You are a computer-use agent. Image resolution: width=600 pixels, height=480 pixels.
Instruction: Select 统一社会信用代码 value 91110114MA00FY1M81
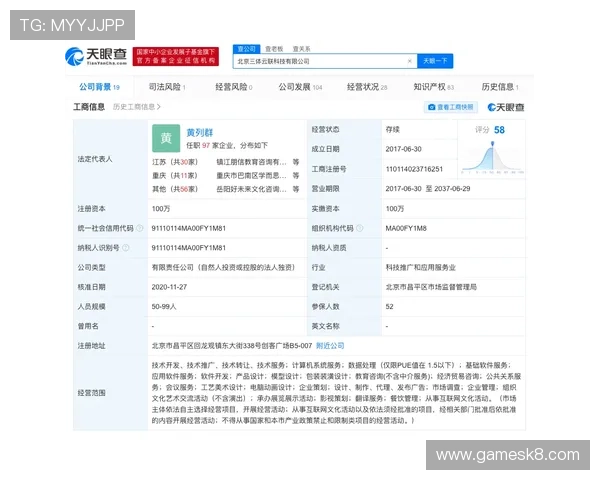coord(189,229)
